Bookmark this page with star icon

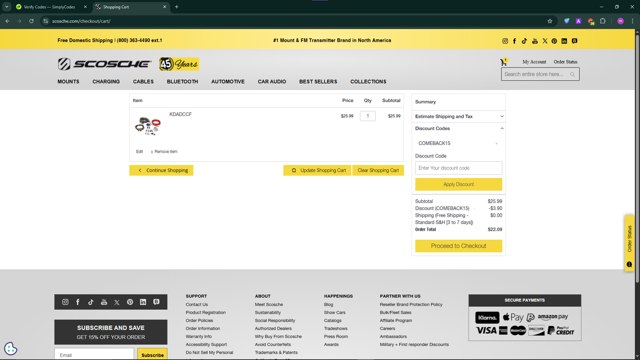[550, 21]
